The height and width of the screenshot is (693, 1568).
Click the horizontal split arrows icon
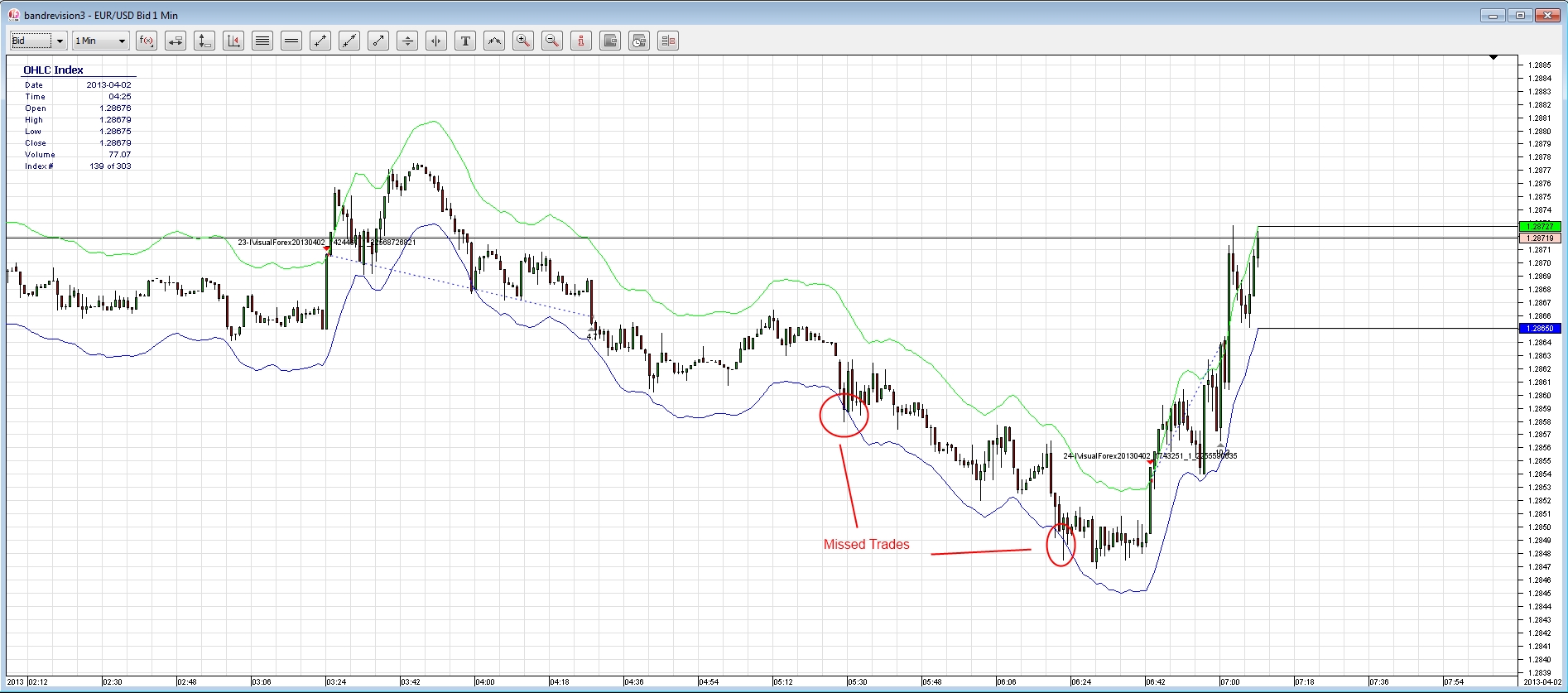click(x=436, y=41)
